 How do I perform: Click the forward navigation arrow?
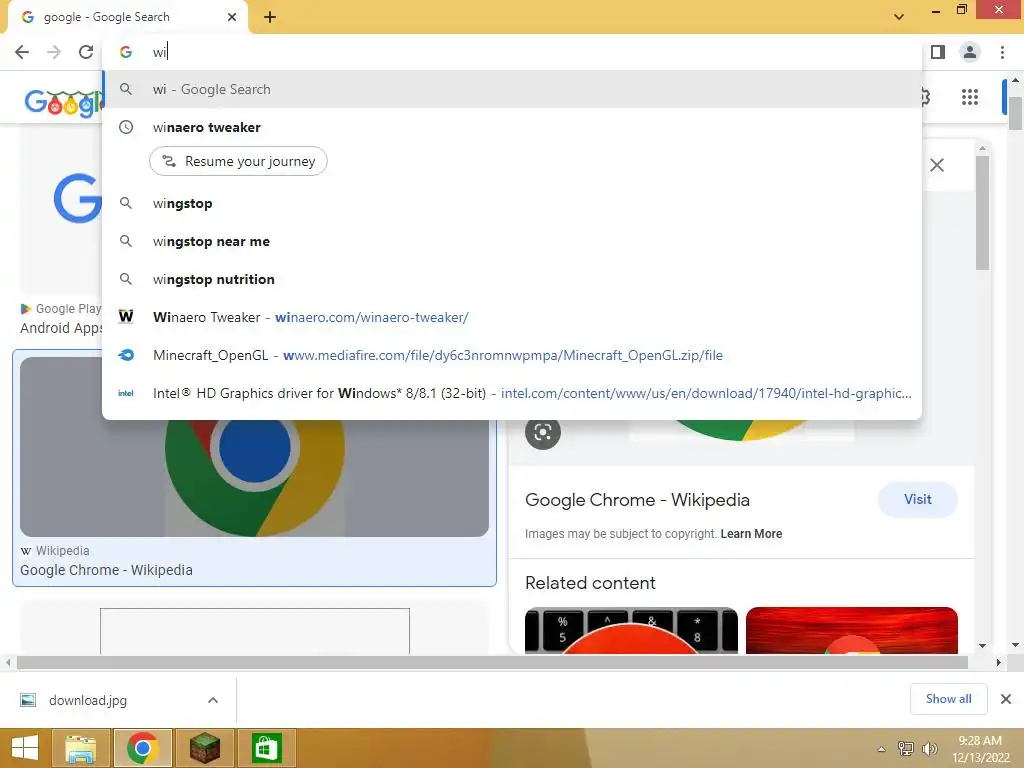point(54,52)
